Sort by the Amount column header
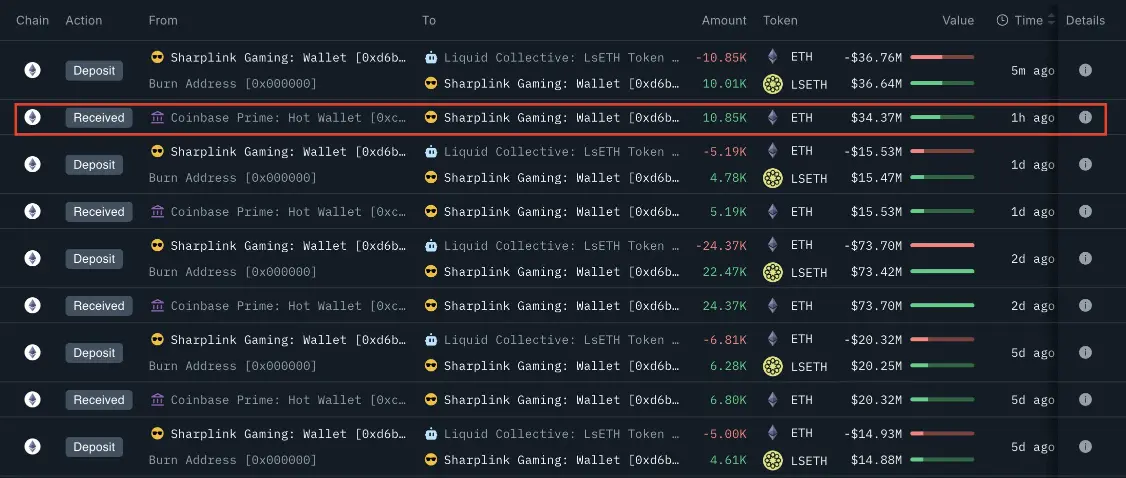 point(723,20)
